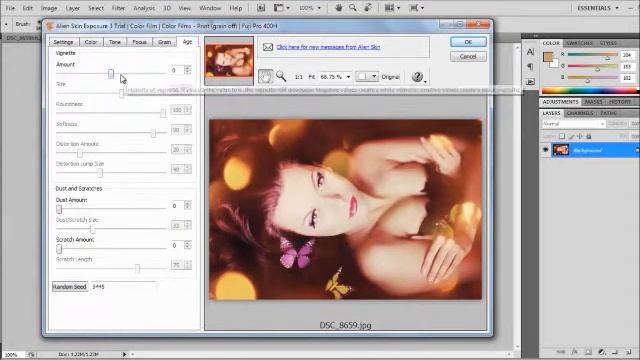Switch to the Channels panel tab
The width and height of the screenshot is (640, 360).
580,113
